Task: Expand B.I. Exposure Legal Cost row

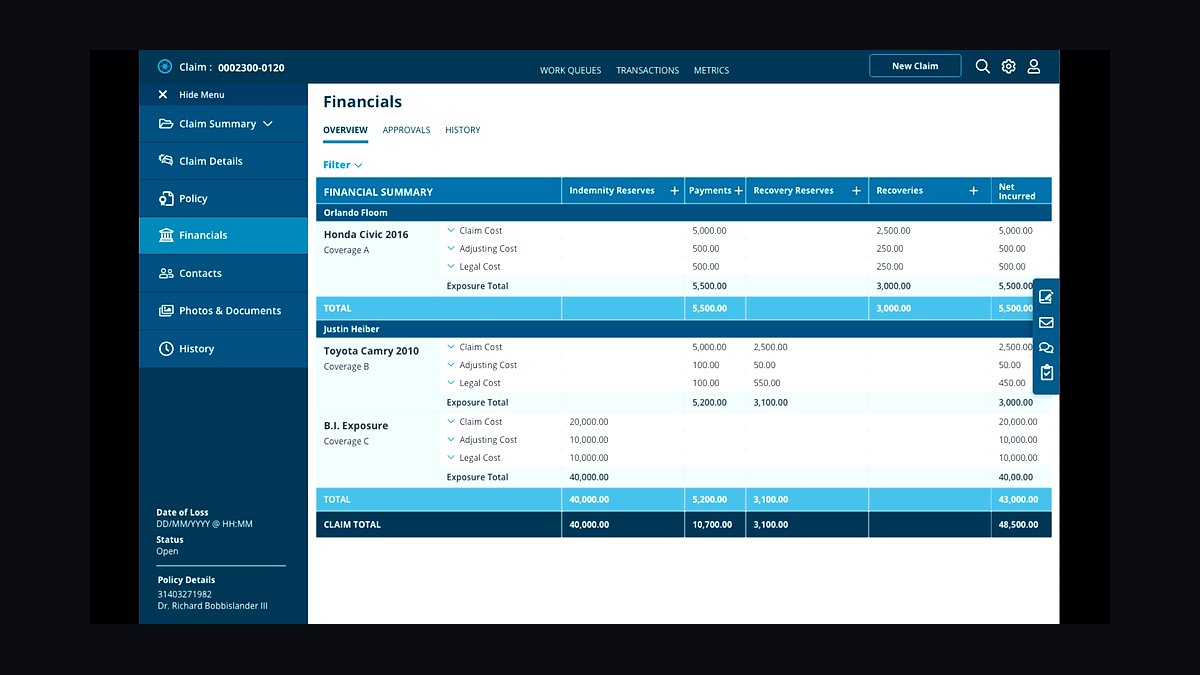Action: (x=451, y=458)
